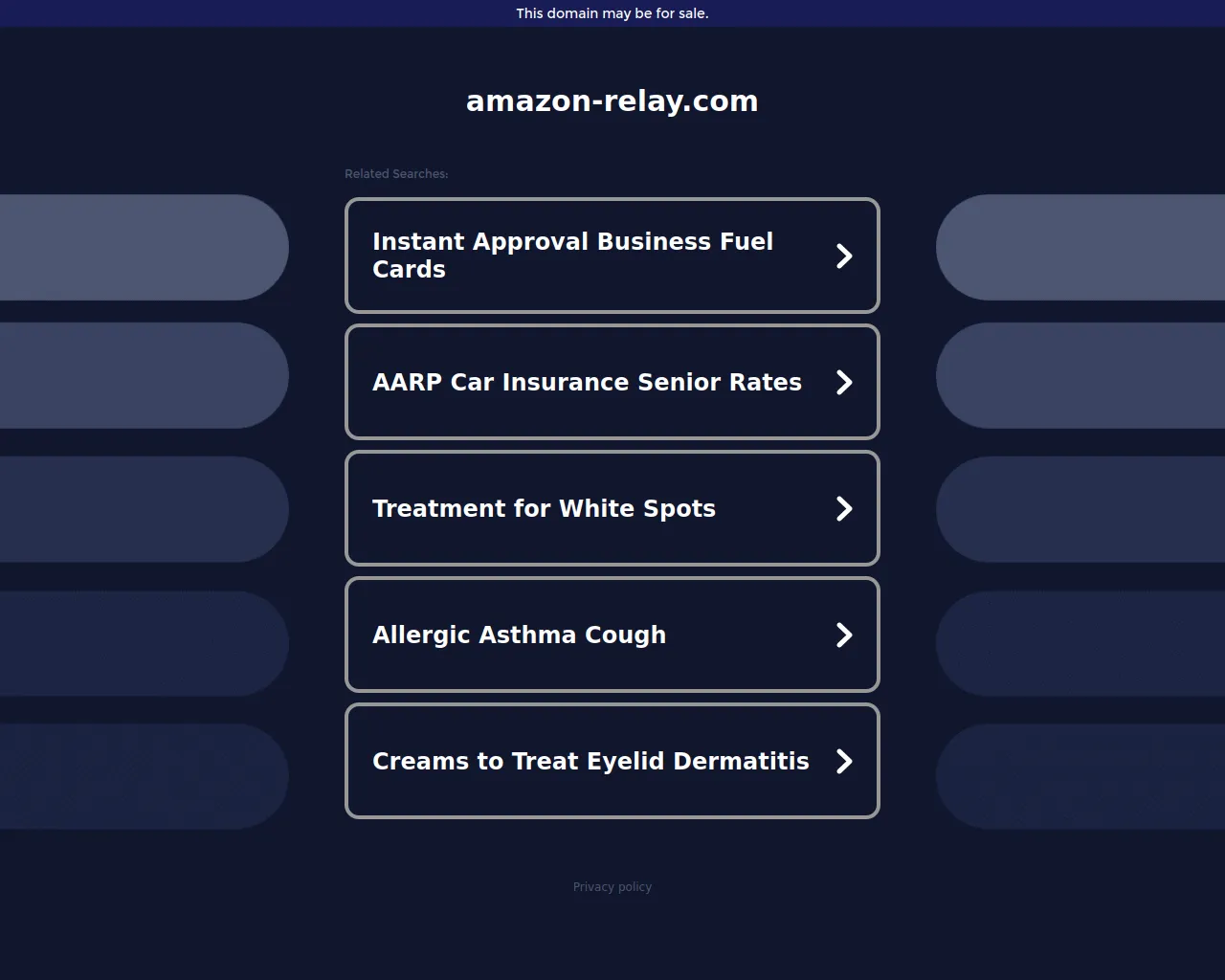Open the Privacy policy page
The height and width of the screenshot is (980, 1225).
(x=612, y=886)
